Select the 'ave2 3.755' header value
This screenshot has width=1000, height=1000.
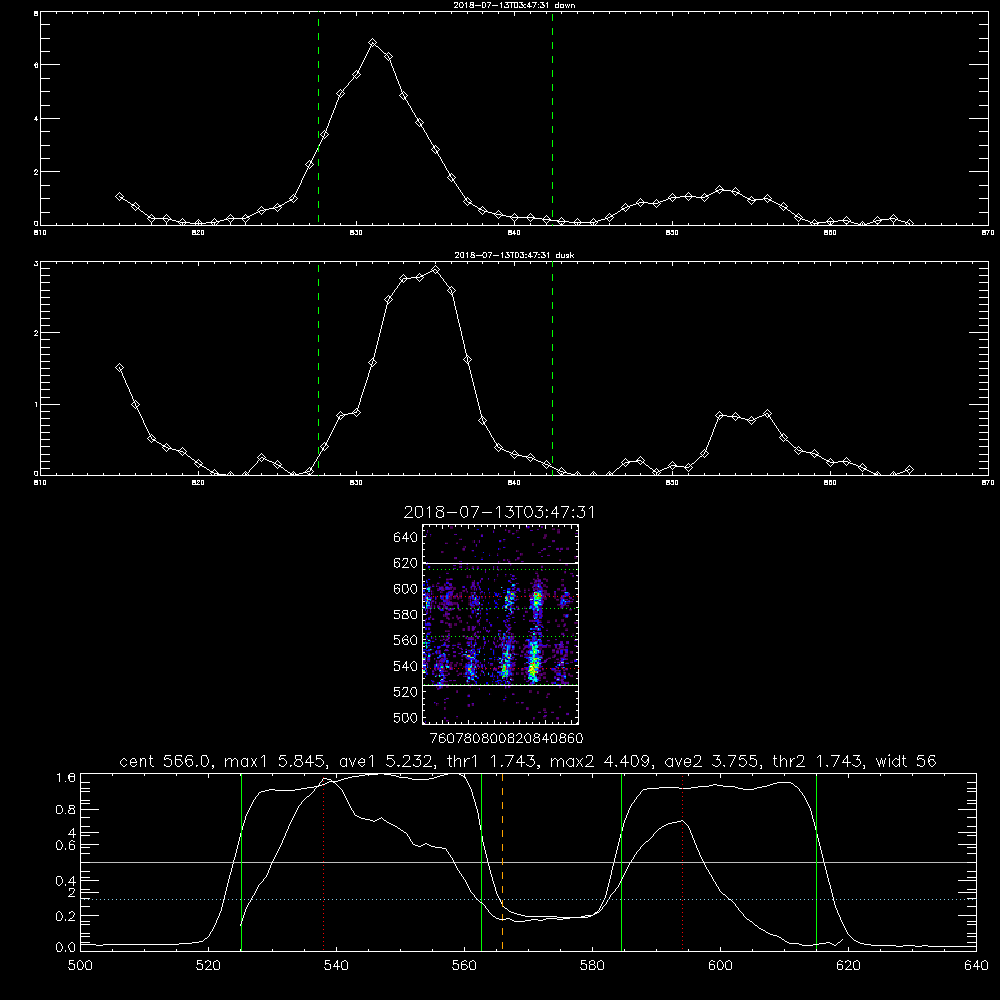click(x=712, y=761)
